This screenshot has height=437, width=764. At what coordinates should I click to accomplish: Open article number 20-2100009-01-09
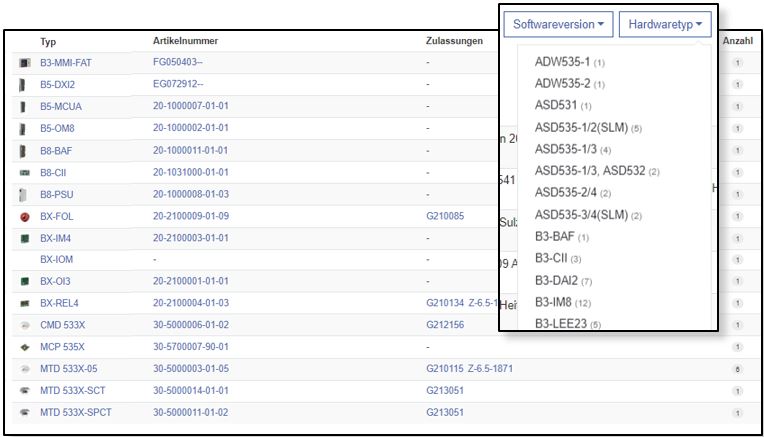coord(191,216)
